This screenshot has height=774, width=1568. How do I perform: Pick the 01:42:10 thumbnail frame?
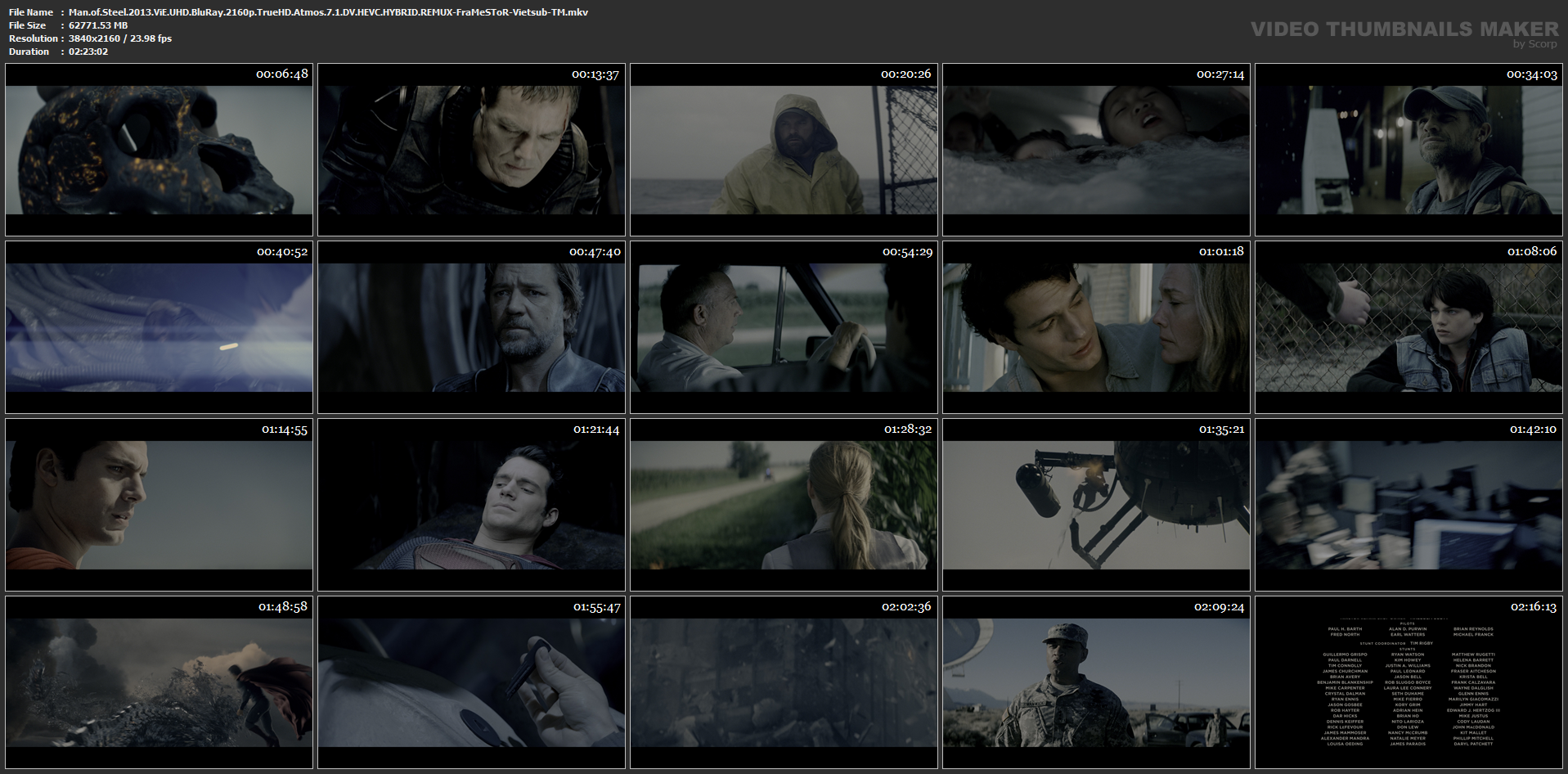click(x=1409, y=505)
